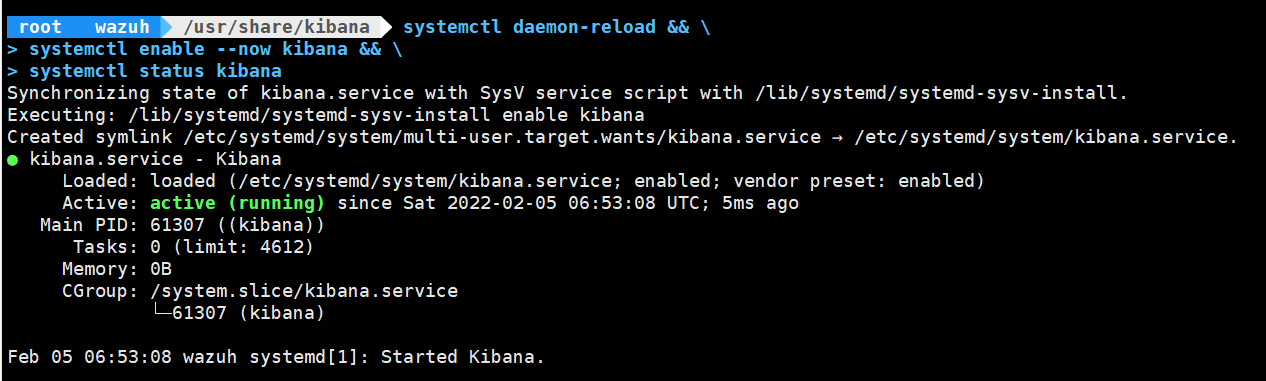
Task: Click the wazuh hostname prompt segment
Action: coord(120,28)
